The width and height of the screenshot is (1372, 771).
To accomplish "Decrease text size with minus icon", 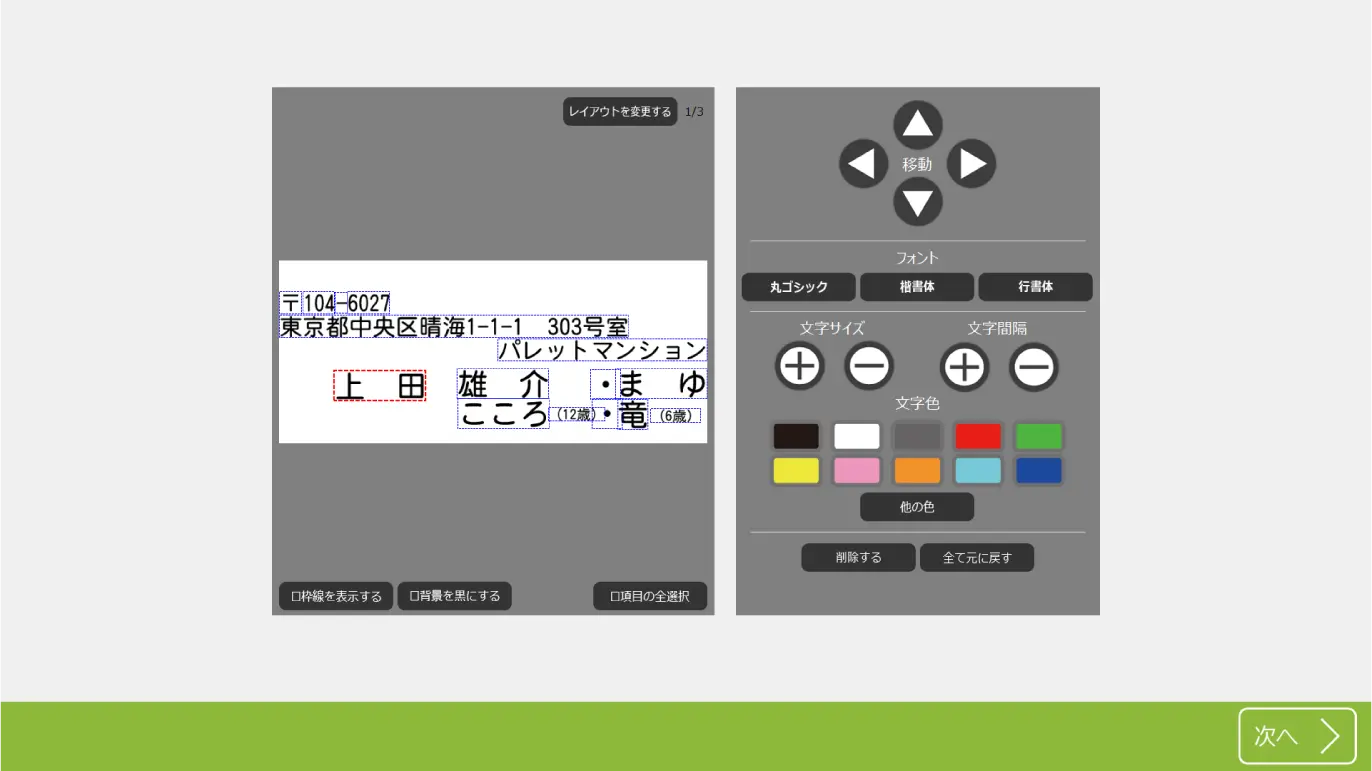I will click(x=869, y=367).
